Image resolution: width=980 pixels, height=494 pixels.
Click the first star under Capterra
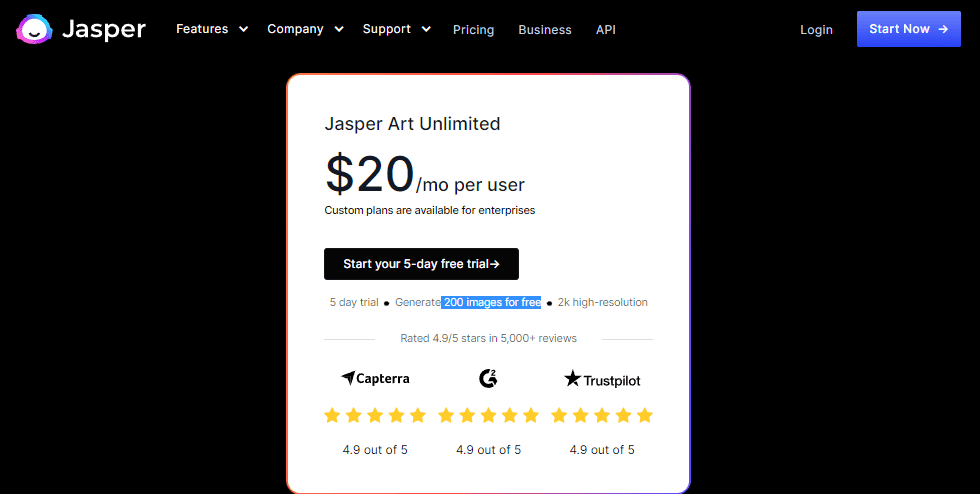(x=333, y=415)
